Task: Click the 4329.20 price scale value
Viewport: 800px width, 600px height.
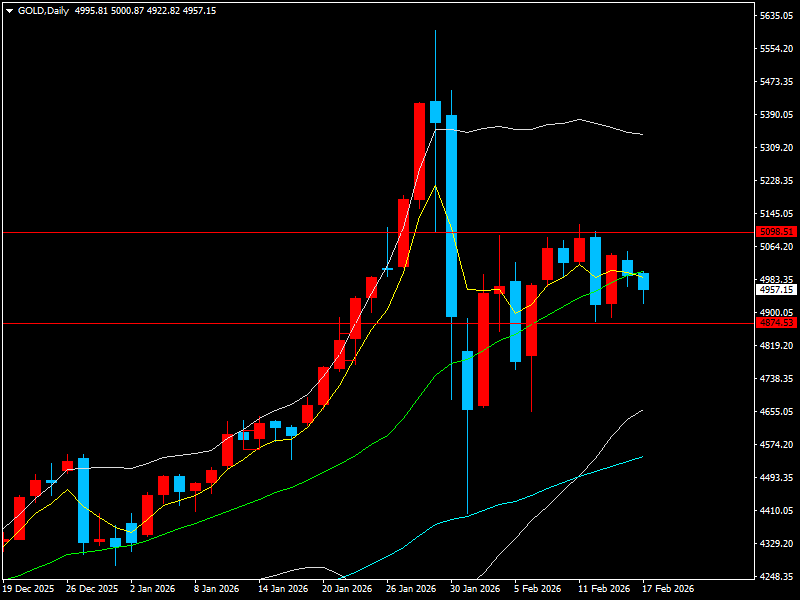Action: (x=777, y=544)
